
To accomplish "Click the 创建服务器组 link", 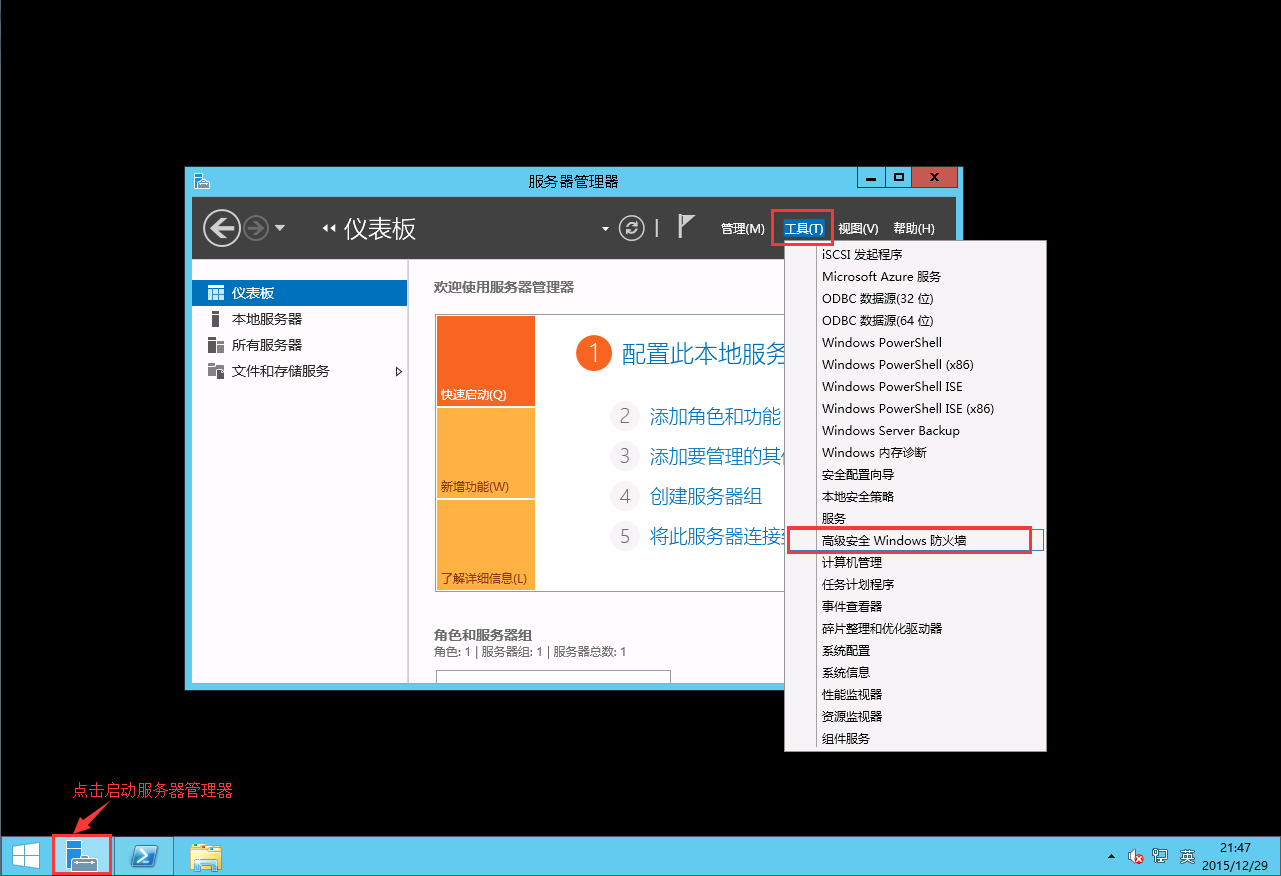I will coord(706,496).
